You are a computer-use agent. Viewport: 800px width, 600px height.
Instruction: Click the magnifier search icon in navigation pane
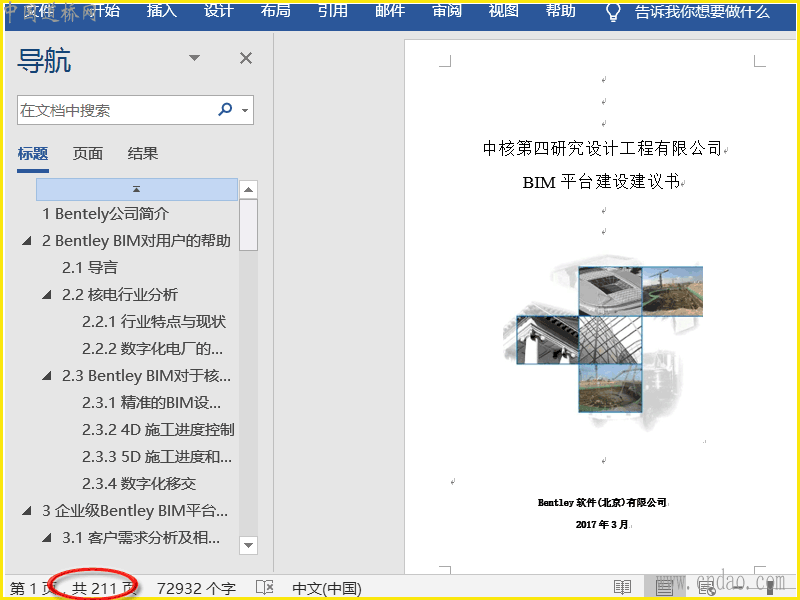coord(225,109)
